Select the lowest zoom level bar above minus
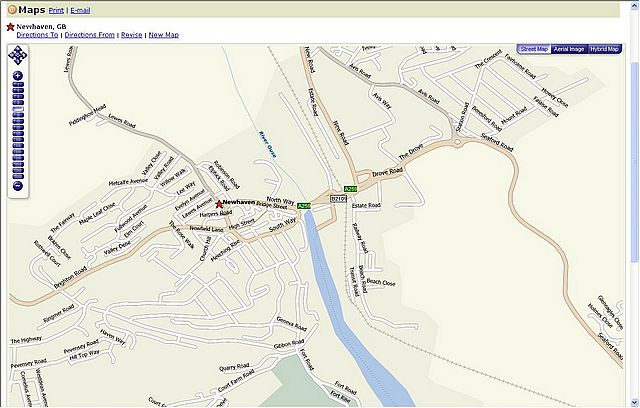 [18, 176]
